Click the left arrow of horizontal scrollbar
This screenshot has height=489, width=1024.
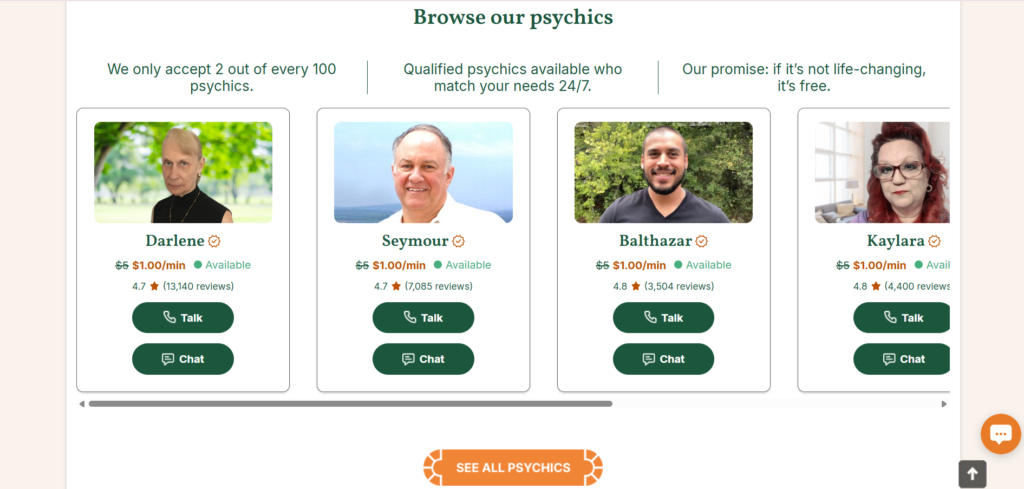(82, 404)
